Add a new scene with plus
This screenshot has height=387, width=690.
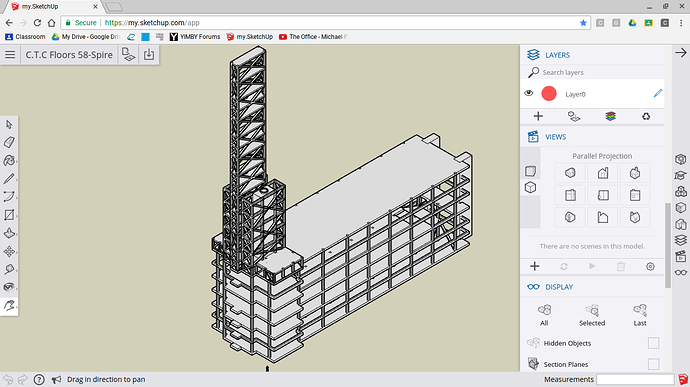click(x=535, y=266)
